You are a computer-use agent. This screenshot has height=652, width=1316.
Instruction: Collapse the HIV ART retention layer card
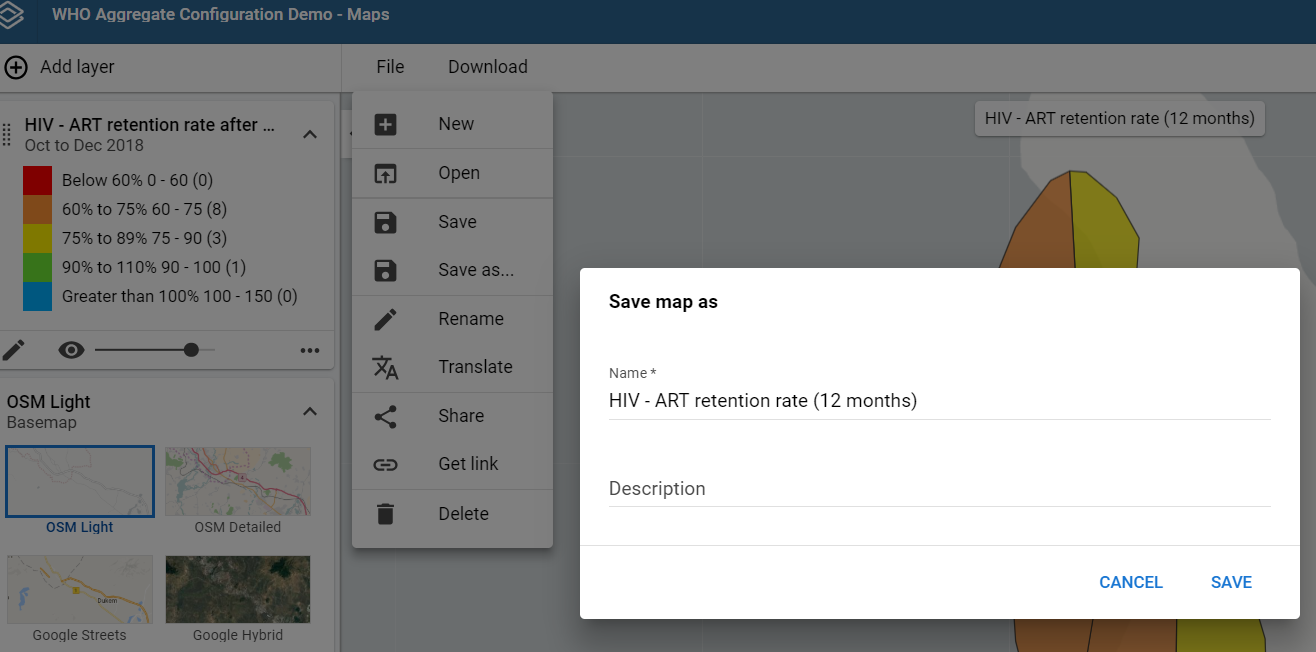click(310, 134)
